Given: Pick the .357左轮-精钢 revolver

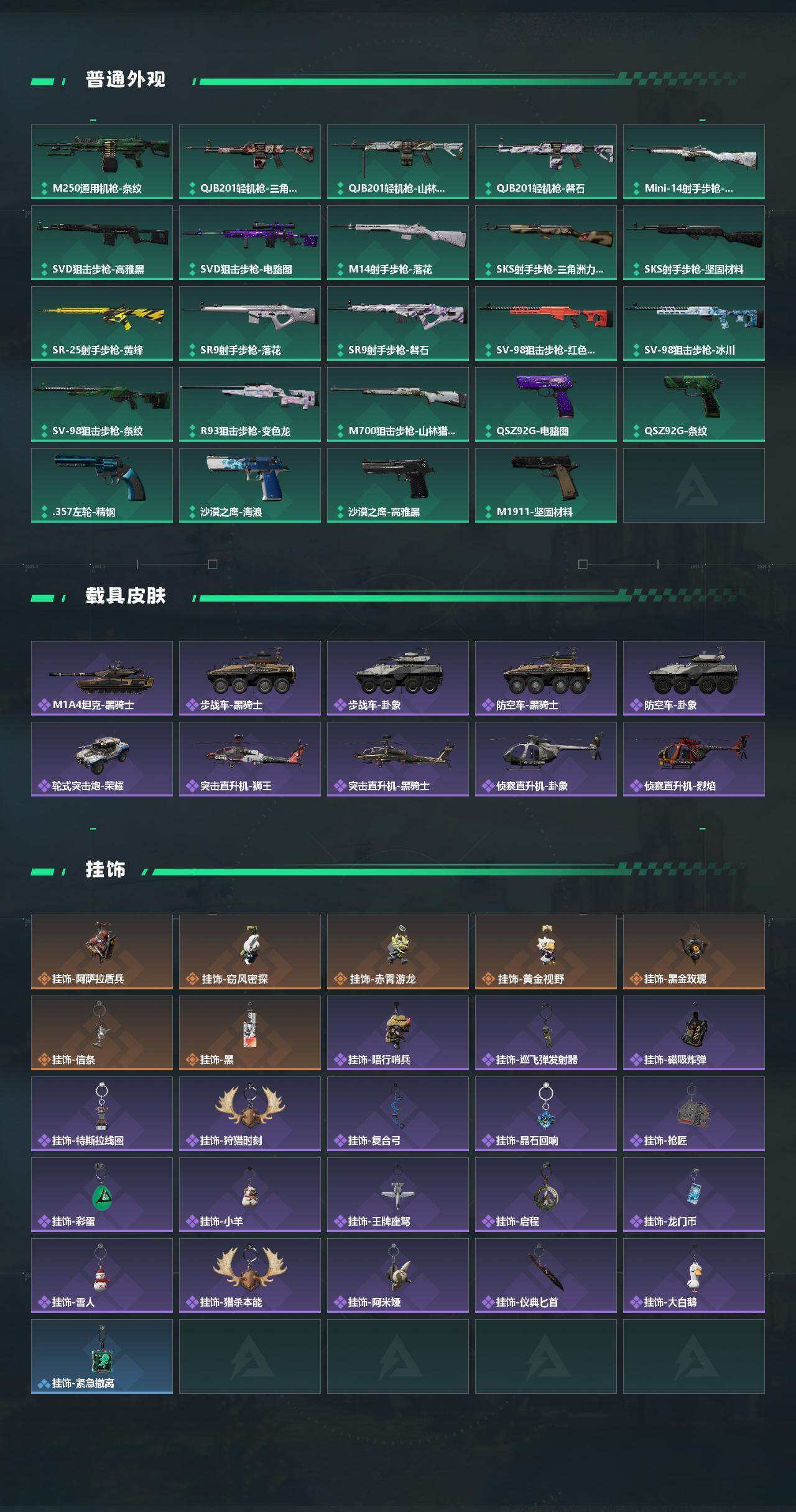Looking at the screenshot, I should coord(102,485).
